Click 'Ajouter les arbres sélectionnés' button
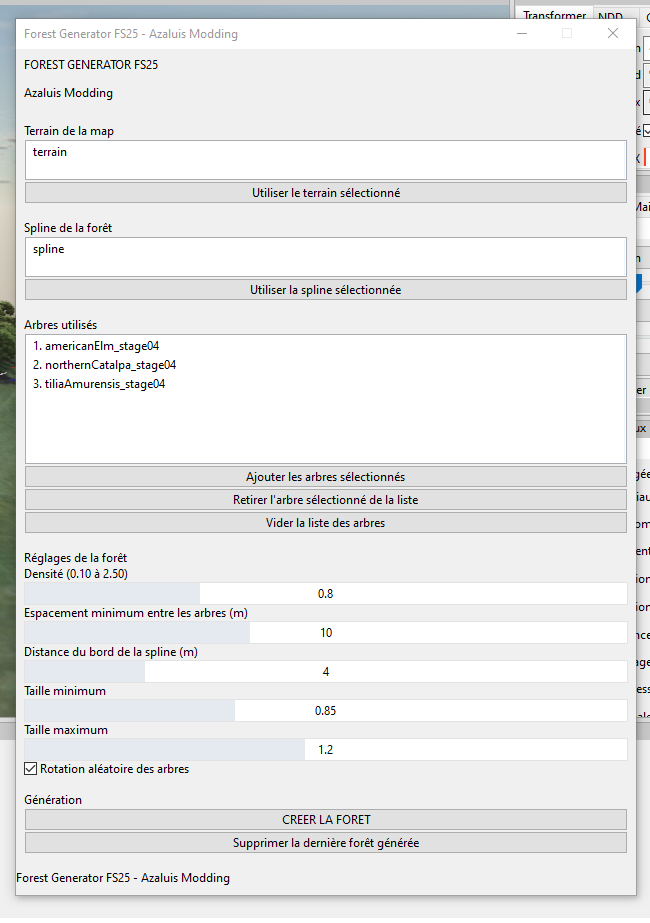Screen dimensions: 650x923 point(326,477)
